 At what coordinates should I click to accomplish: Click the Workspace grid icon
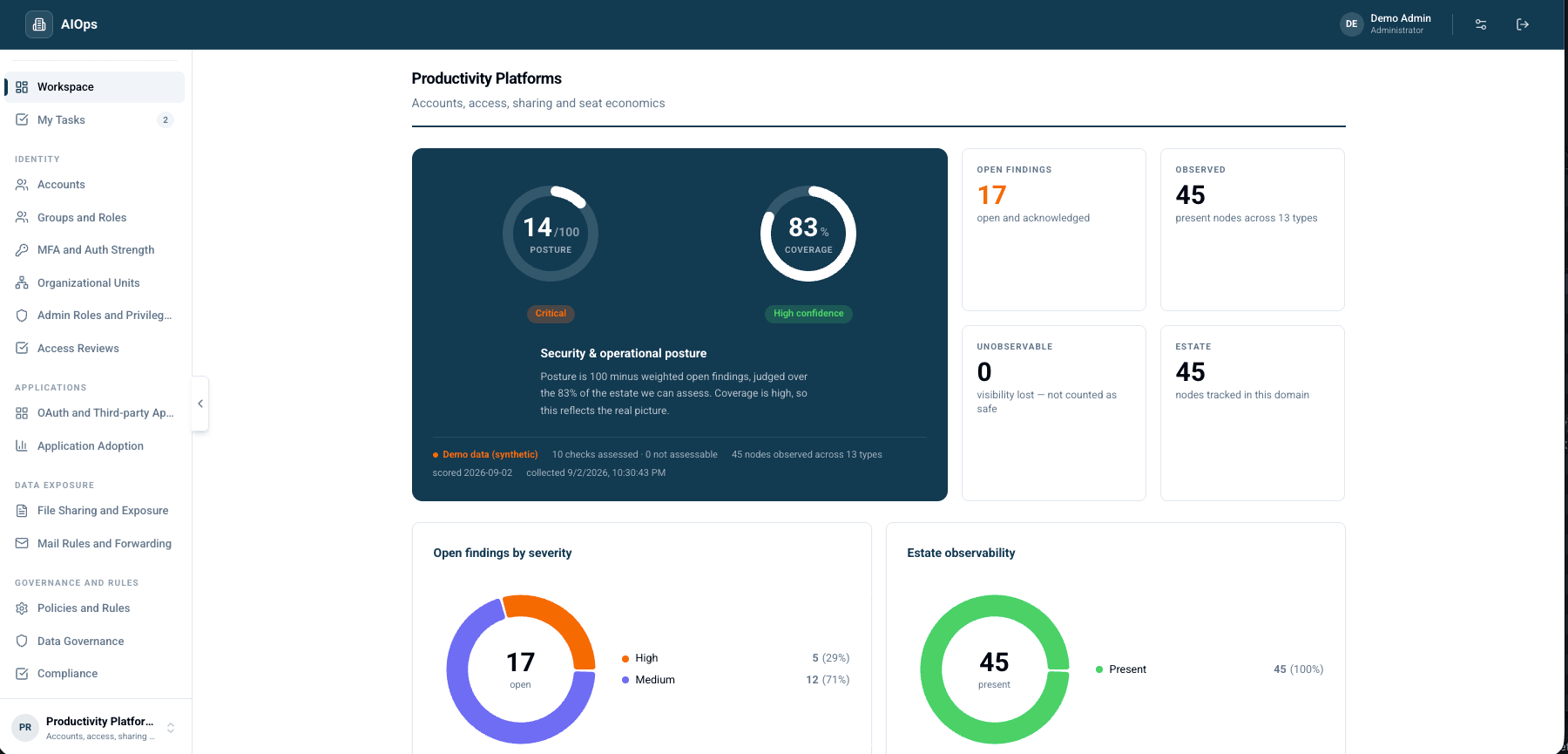point(22,87)
